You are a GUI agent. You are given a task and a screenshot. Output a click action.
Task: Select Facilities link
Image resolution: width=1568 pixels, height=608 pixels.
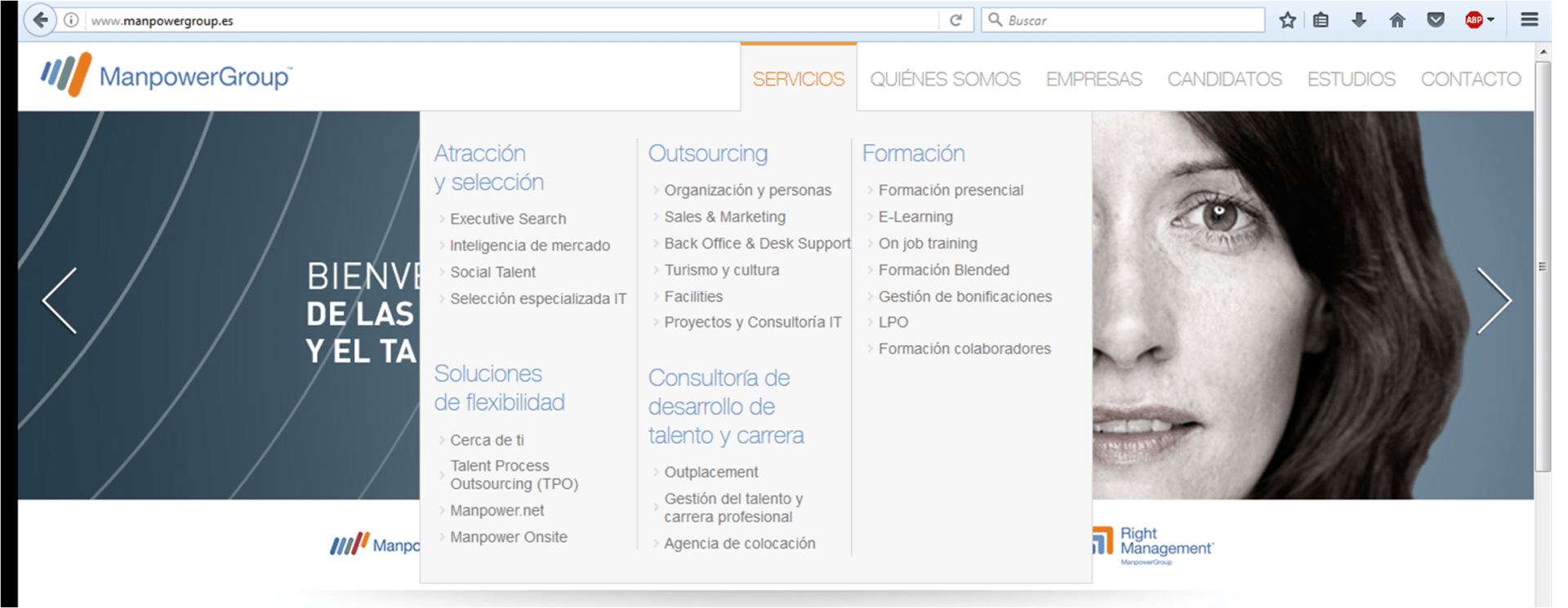click(693, 296)
